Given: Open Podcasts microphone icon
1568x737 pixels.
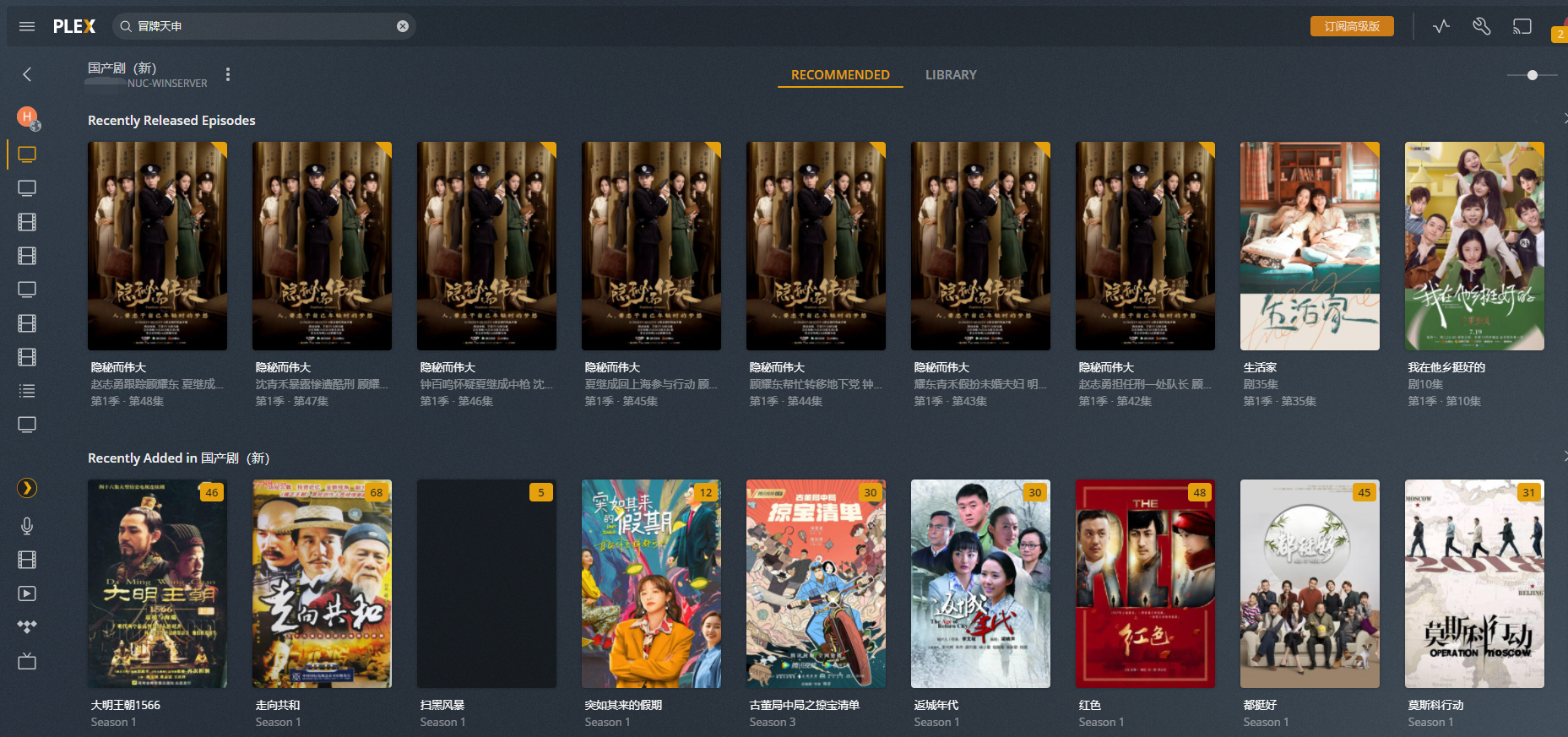Looking at the screenshot, I should tap(27, 526).
